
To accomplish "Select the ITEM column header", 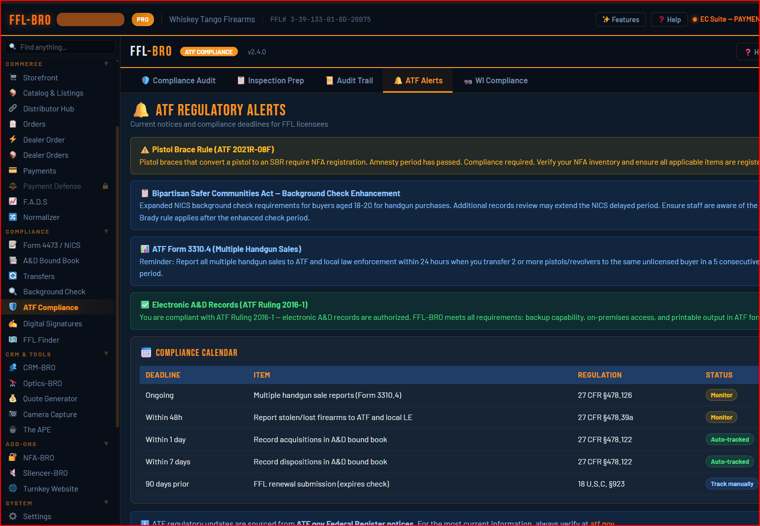I will pos(262,375).
